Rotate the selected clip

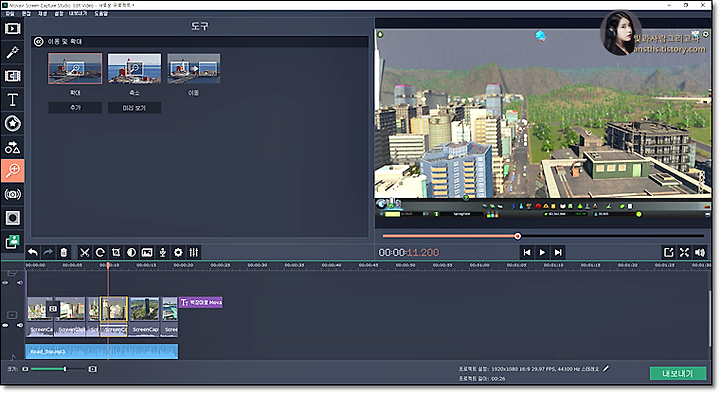[100, 252]
